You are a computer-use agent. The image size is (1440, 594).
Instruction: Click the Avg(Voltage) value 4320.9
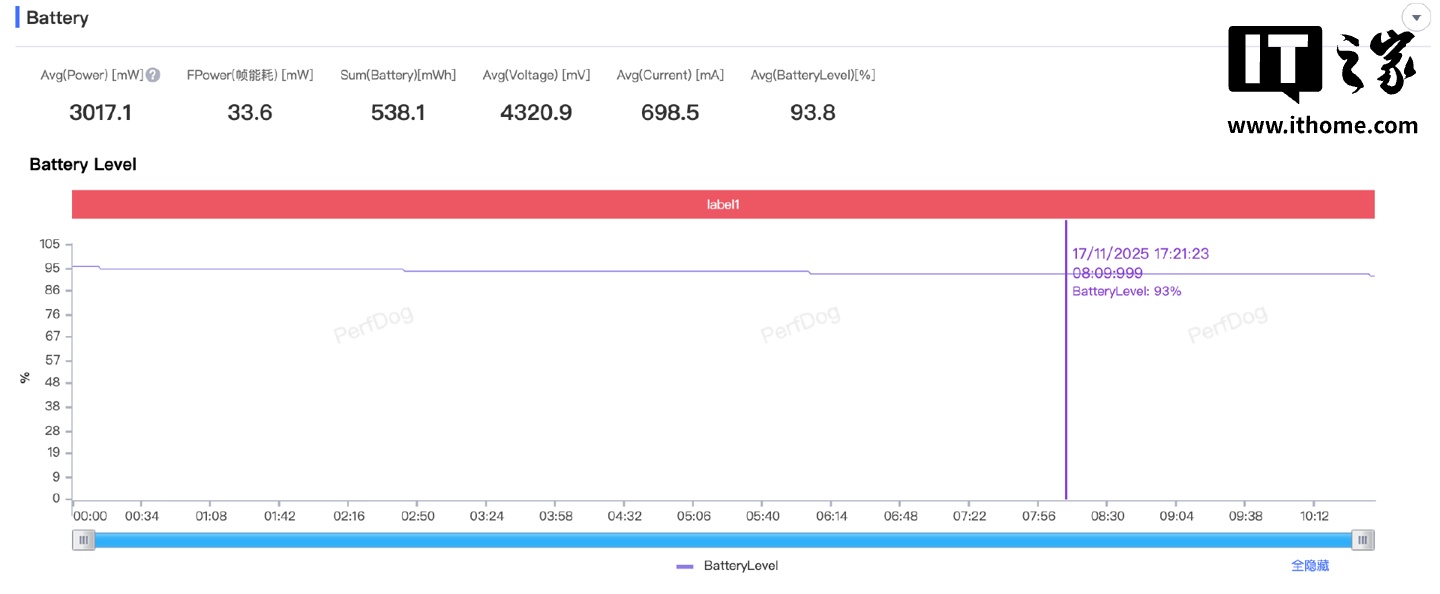coord(536,112)
